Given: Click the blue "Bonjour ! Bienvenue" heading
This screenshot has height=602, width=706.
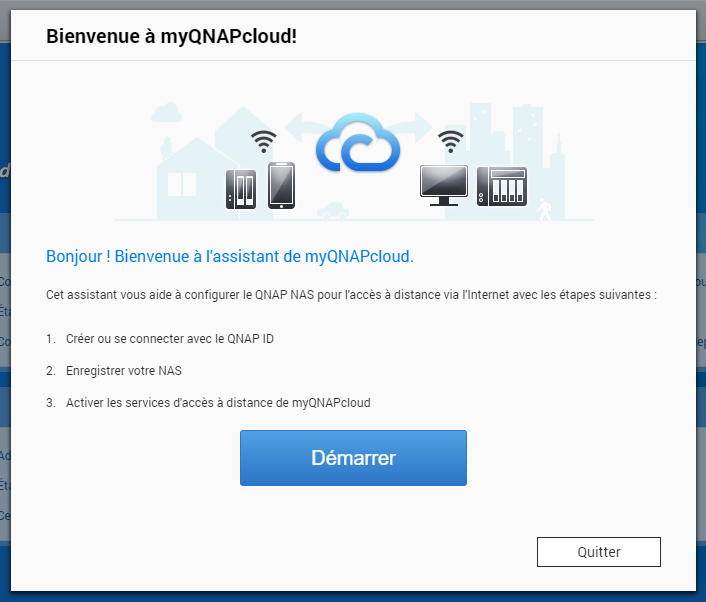Looking at the screenshot, I should tap(230, 257).
